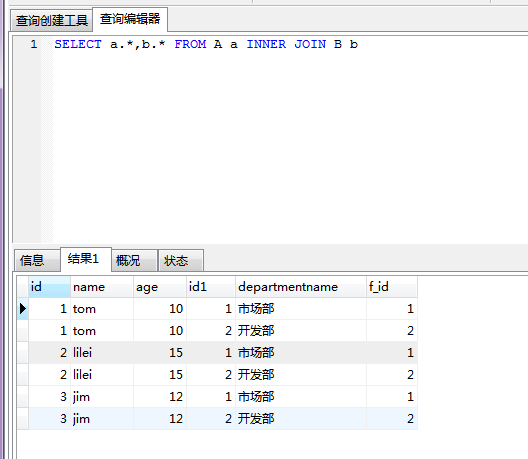This screenshot has height=459, width=528.
Task: Click the id column header
Action: click(50, 287)
